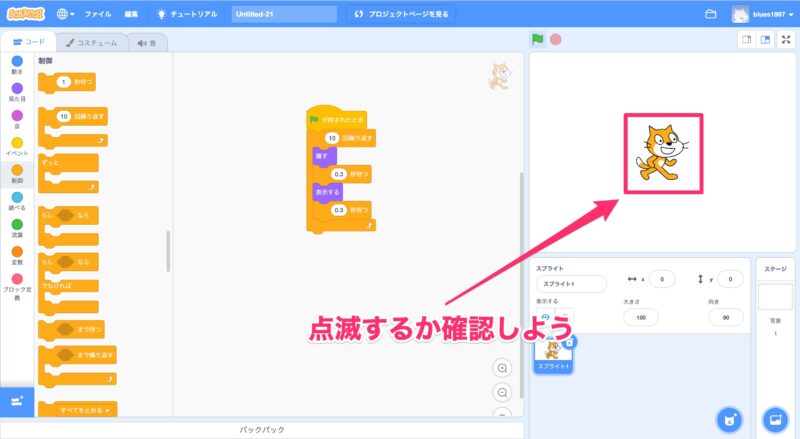Switch to the small stage layout
800x439 pixels.
point(745,40)
